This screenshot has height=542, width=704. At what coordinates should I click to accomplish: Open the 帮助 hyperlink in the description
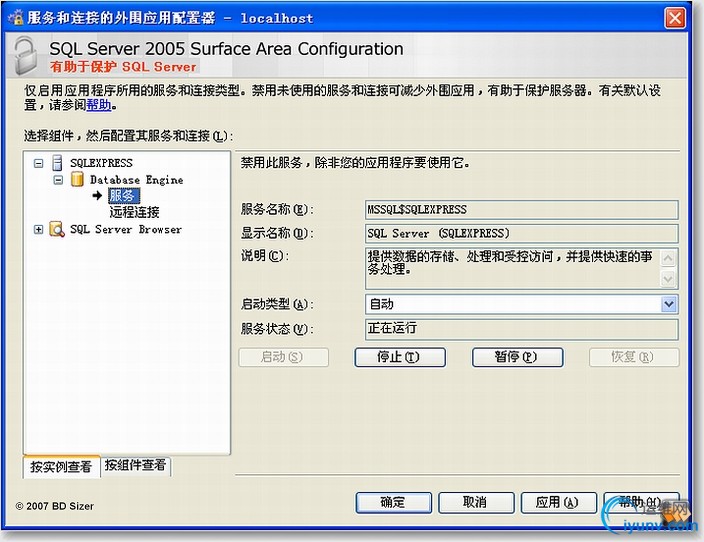coord(98,105)
